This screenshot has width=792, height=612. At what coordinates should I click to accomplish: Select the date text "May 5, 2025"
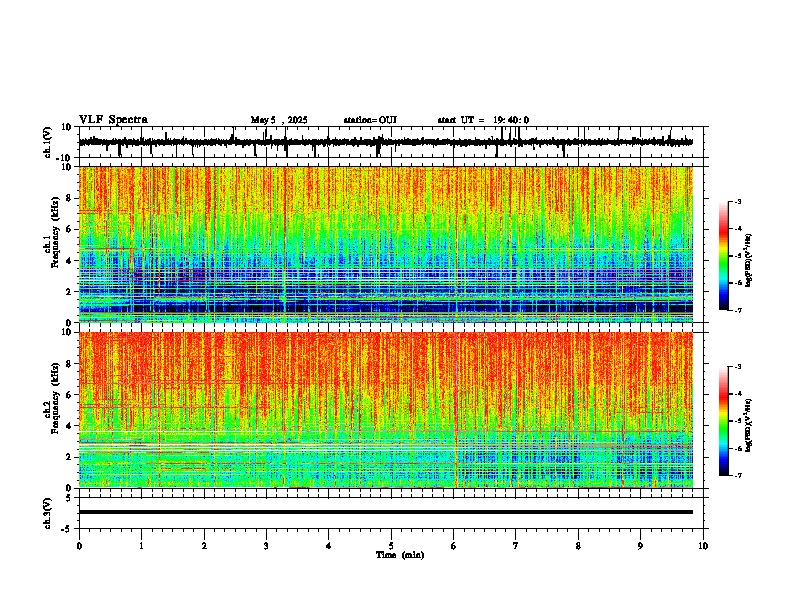click(279, 120)
